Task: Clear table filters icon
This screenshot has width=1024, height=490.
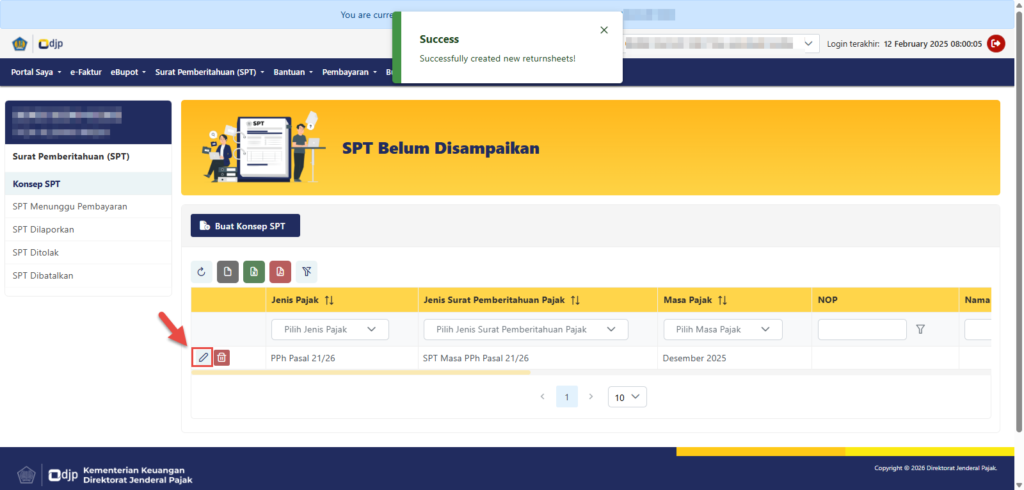Action: pos(307,271)
